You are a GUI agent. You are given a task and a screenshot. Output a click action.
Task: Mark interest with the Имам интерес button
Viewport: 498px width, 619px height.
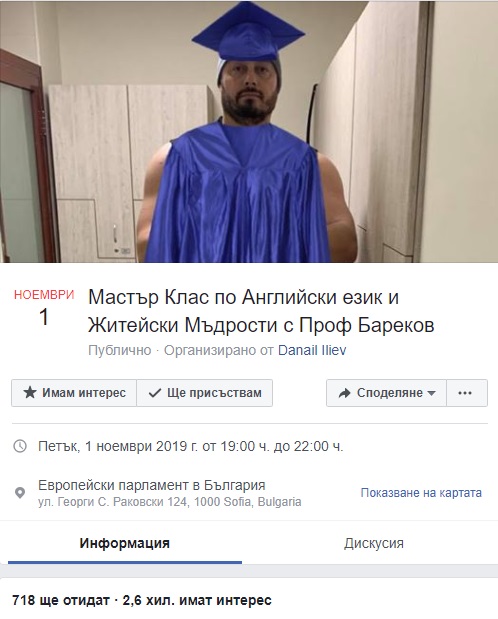coord(74,393)
